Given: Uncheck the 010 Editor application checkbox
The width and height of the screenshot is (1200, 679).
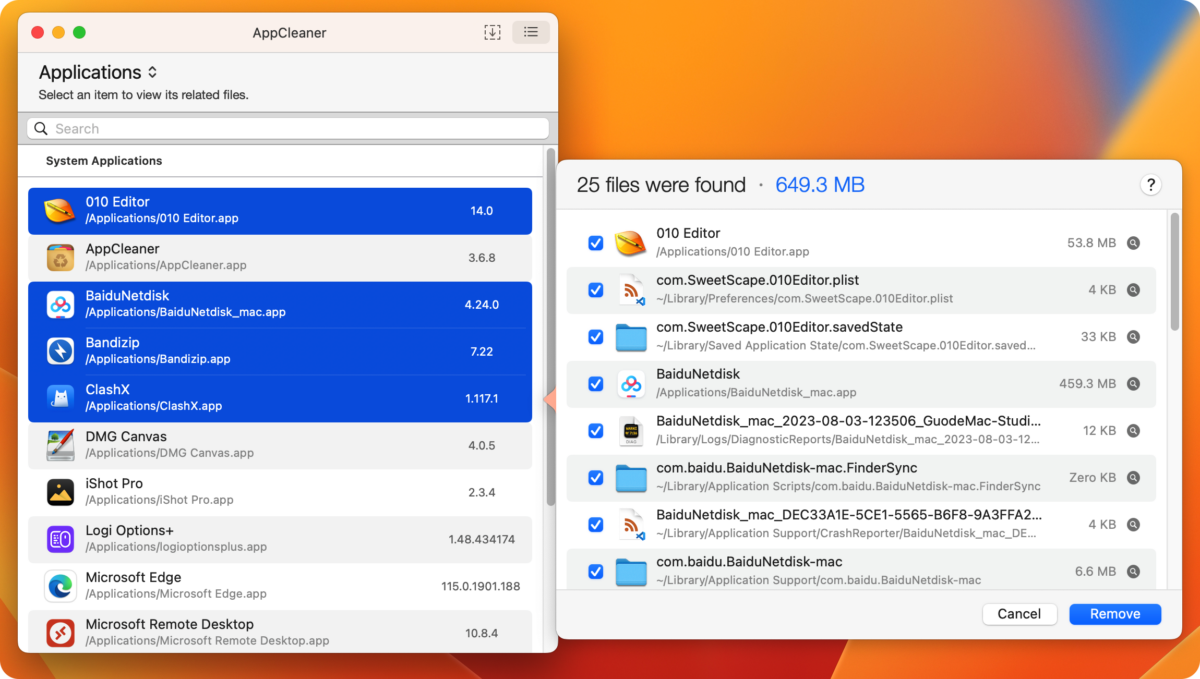Looking at the screenshot, I should click(596, 243).
